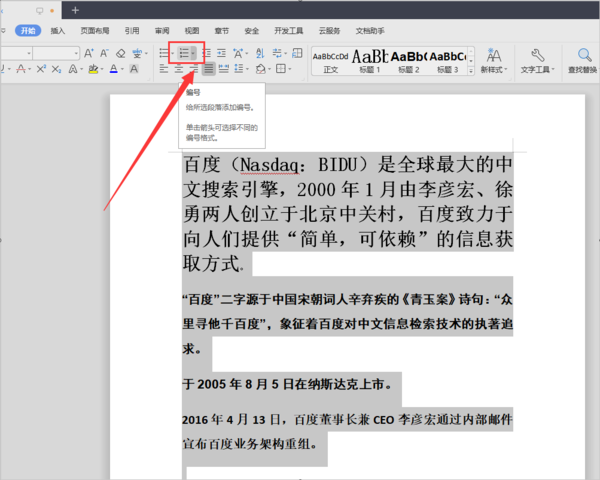Toggle justify alignment
The width and height of the screenshot is (600, 480).
(209, 69)
